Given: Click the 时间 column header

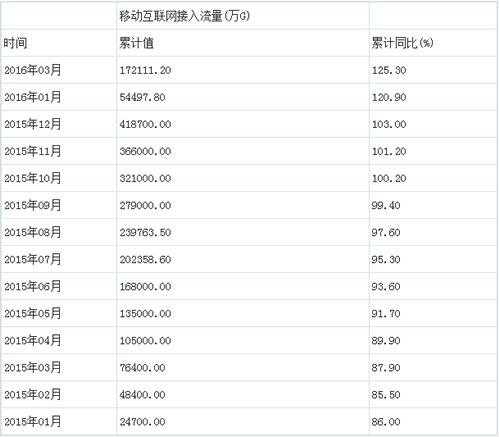Looking at the screenshot, I should pos(15,43).
